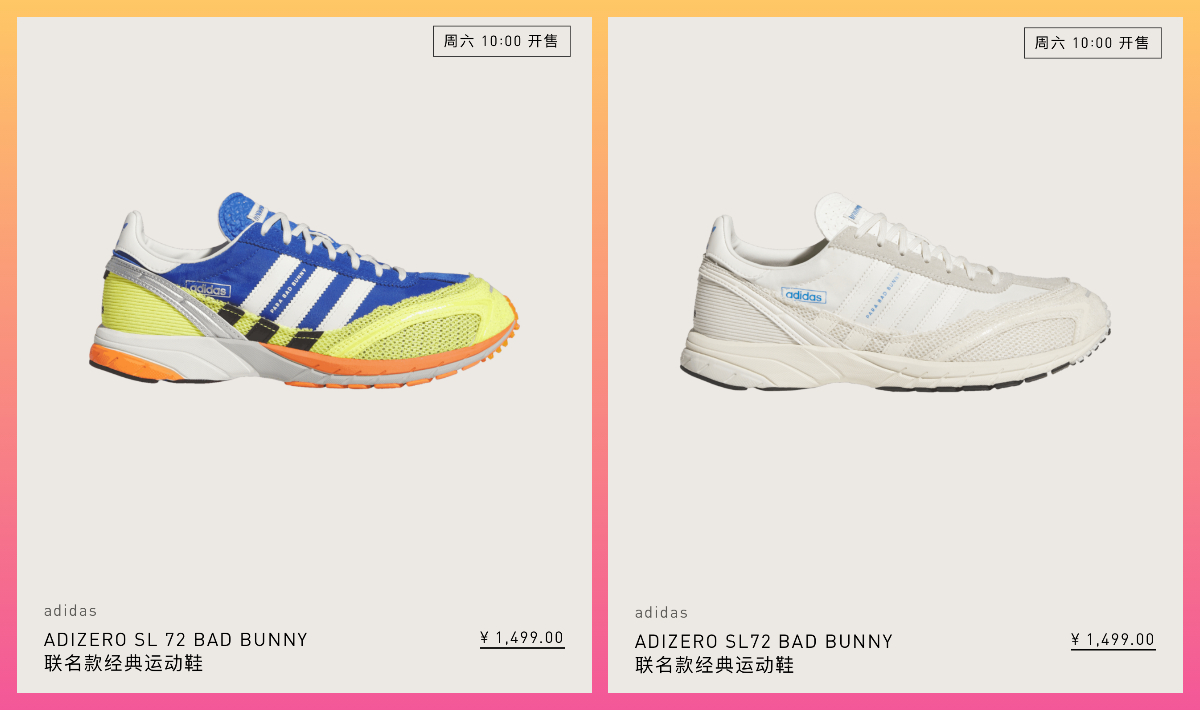Select the ¥ 1,499.00 price under white shoe
The width and height of the screenshot is (1200, 710).
coord(1113,640)
